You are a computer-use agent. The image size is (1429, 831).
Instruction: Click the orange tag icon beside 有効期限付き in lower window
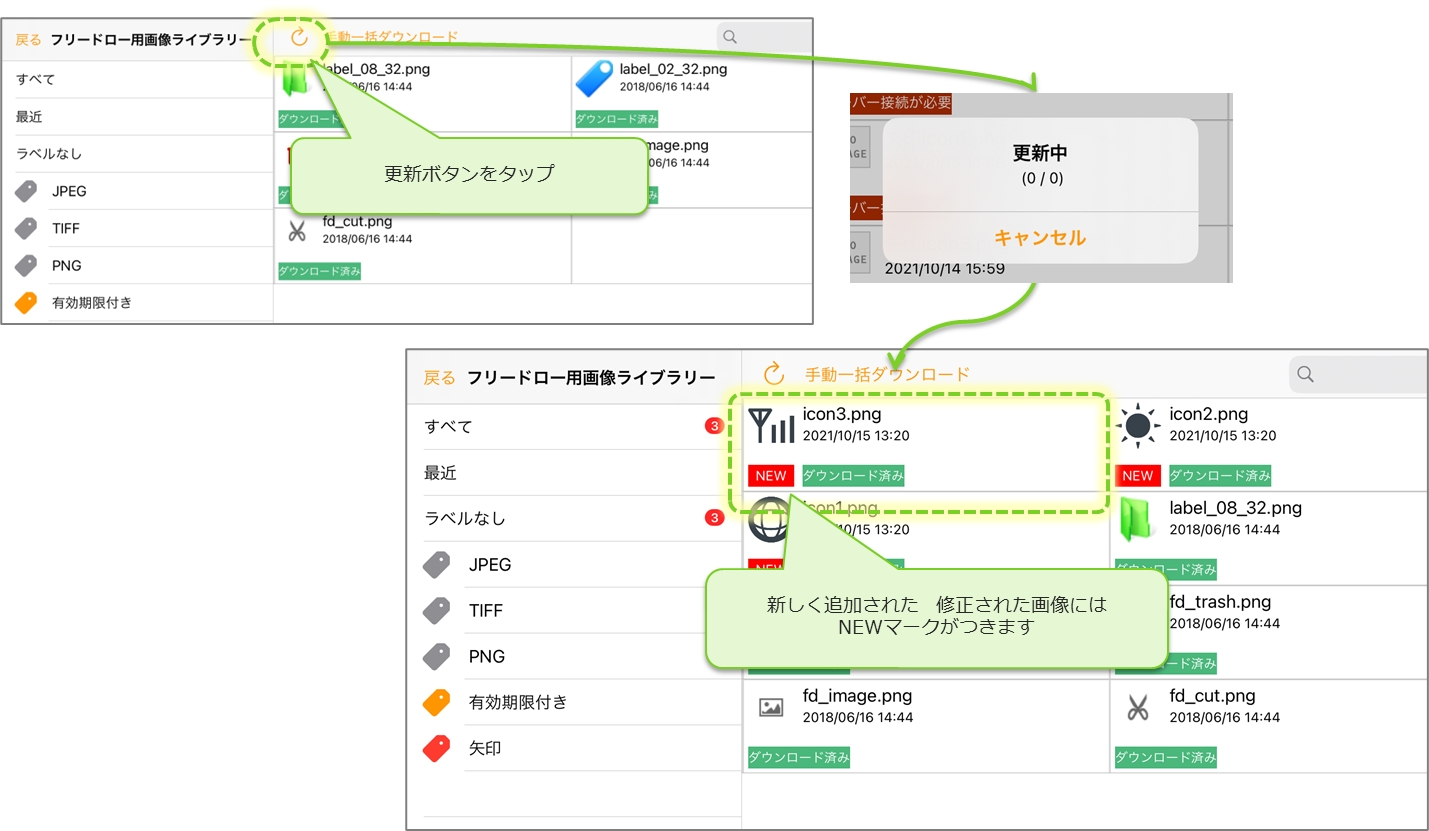pyautogui.click(x=437, y=702)
